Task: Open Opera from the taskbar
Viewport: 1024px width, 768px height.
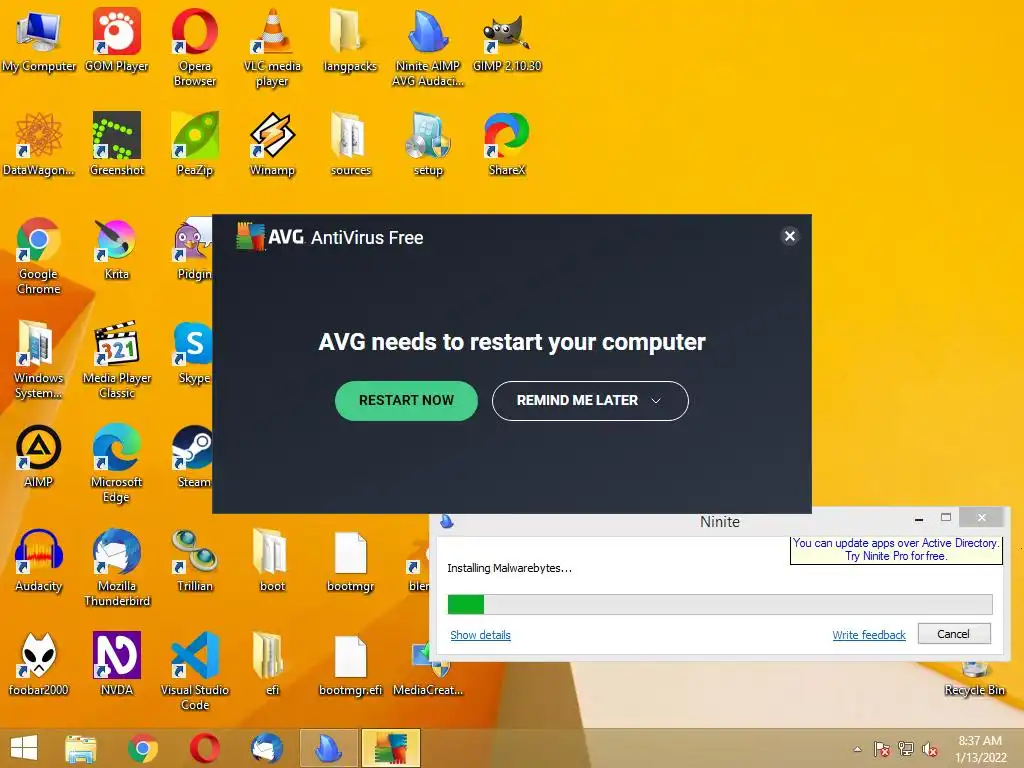Action: point(205,748)
